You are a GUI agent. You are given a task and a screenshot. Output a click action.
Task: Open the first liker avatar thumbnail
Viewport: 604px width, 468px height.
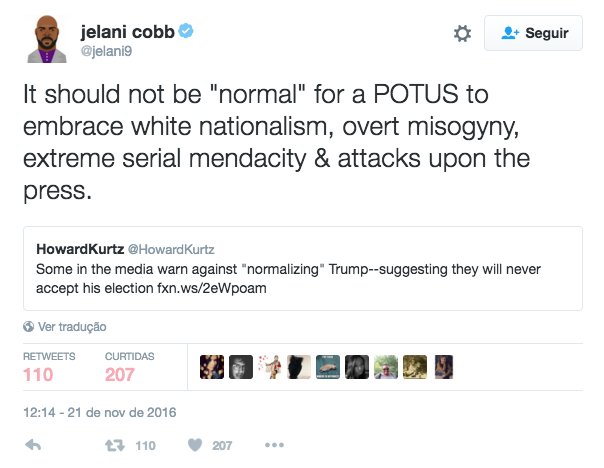click(x=212, y=367)
